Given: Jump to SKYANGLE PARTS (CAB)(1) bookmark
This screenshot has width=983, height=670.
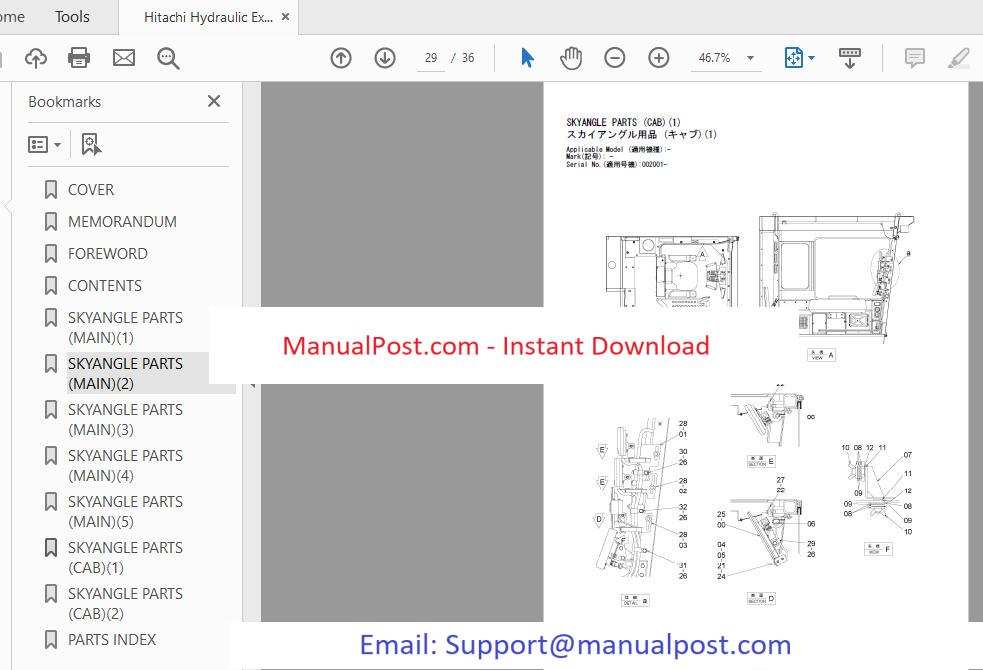Looking at the screenshot, I should pyautogui.click(x=125, y=557).
